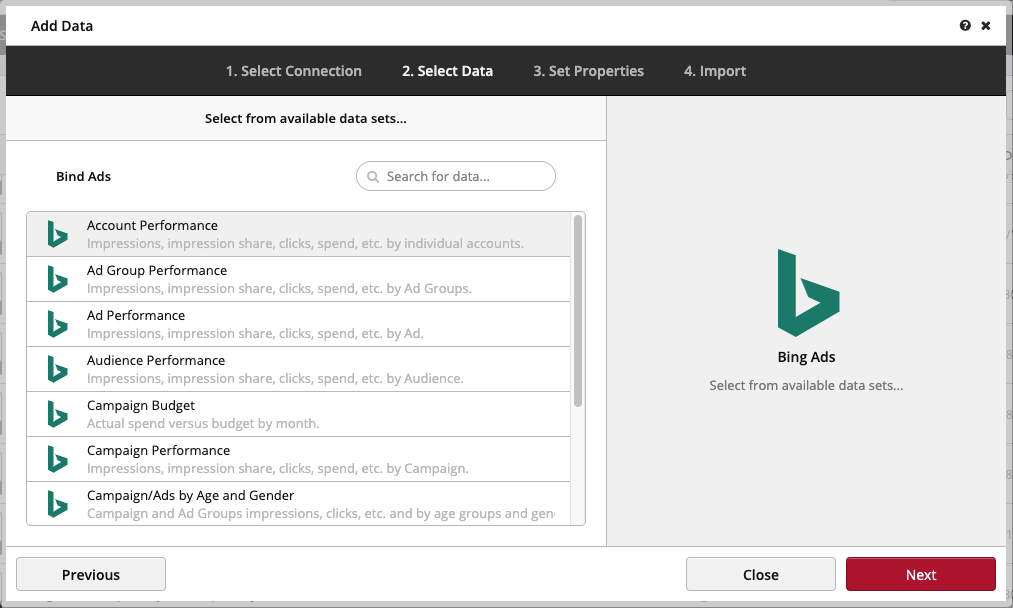Click the description ending 'by Ad.'
The width and height of the screenshot is (1013, 608).
point(255,333)
